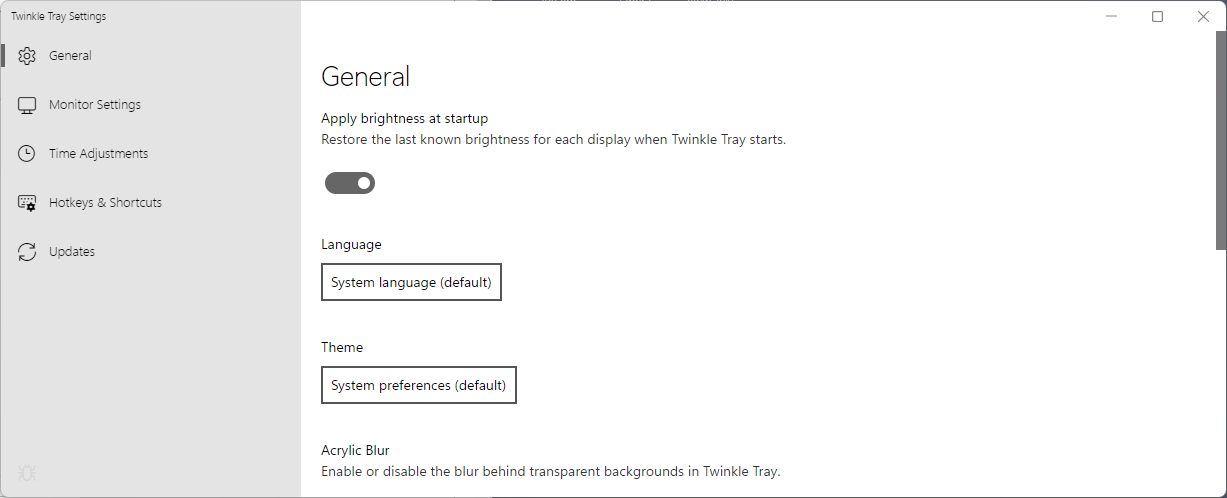
Task: Click the General gear icon in sidebar
Action: [27, 56]
